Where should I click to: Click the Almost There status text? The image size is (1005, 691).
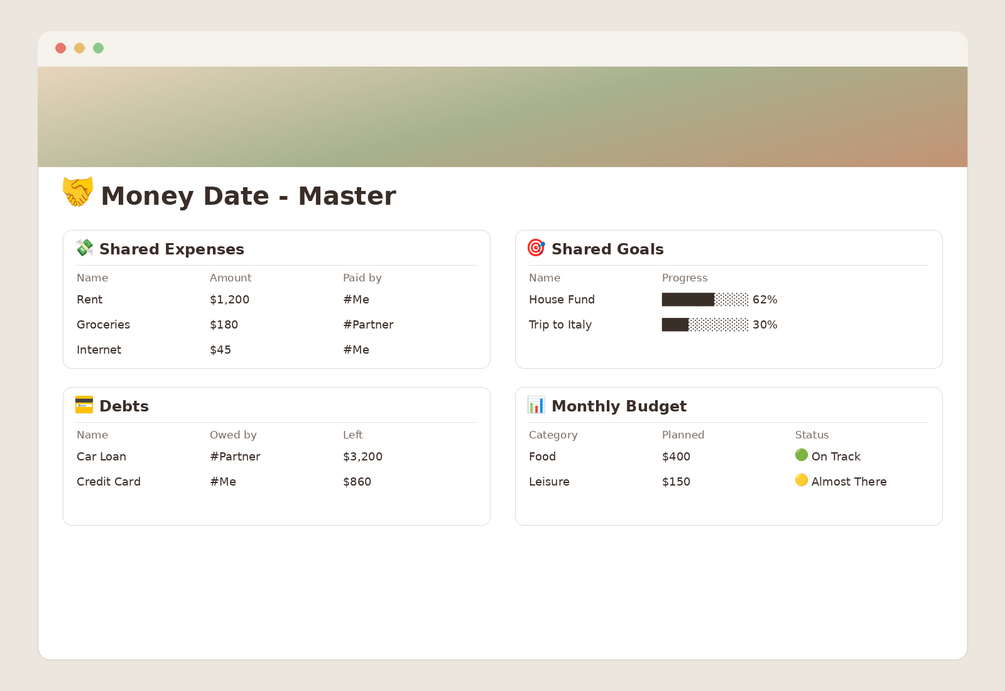(x=849, y=481)
